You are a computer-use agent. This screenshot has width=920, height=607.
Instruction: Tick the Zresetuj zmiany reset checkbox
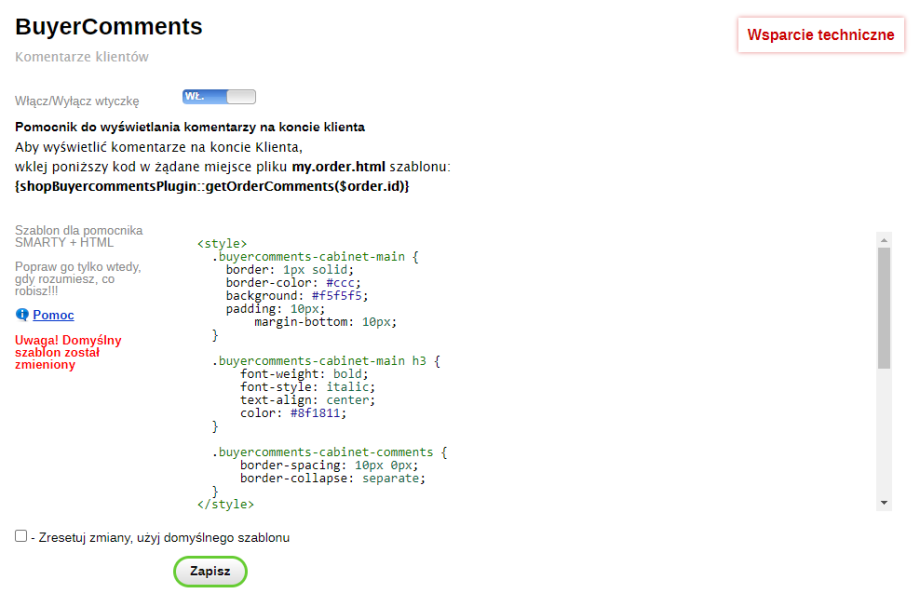[x=20, y=536]
